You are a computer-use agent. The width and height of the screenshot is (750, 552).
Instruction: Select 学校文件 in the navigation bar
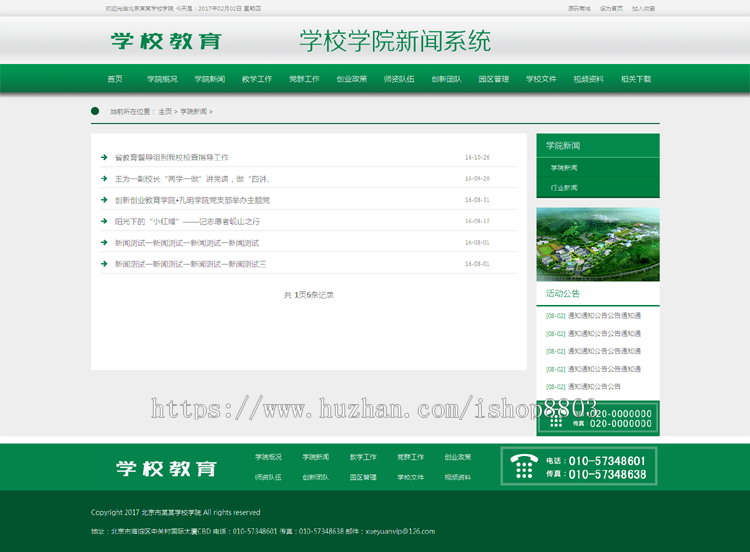tap(541, 79)
